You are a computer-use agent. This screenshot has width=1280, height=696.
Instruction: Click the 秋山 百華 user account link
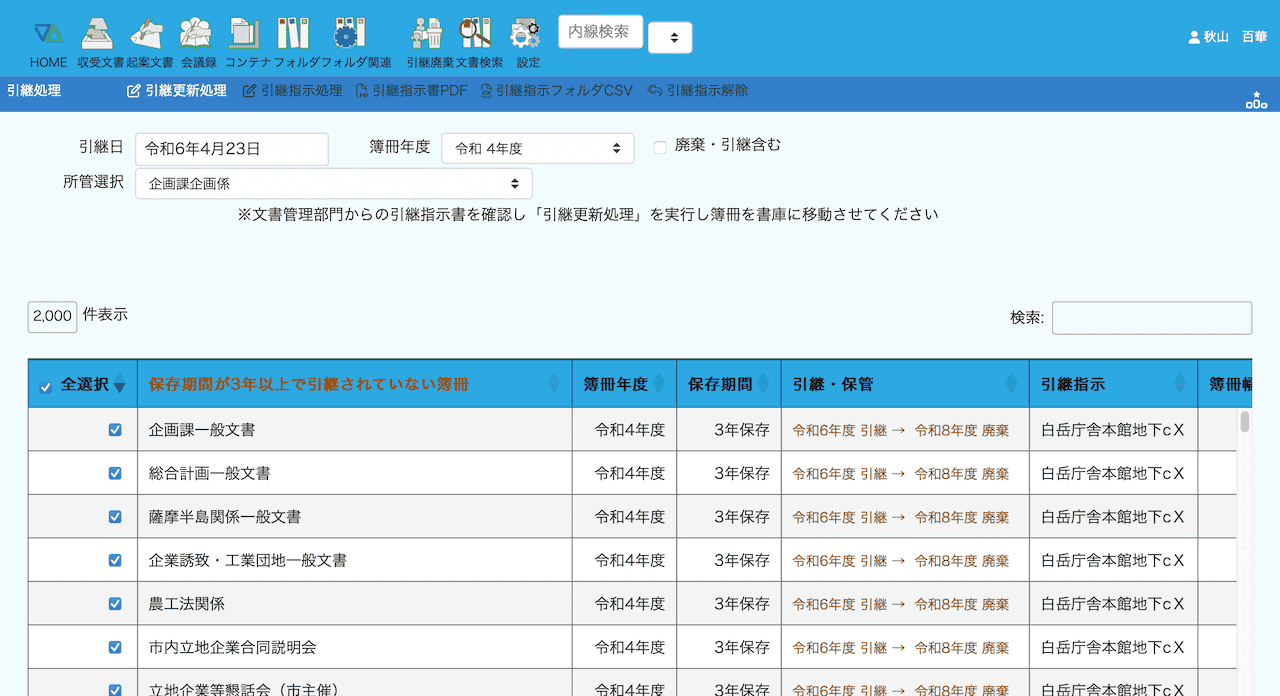pos(1227,37)
